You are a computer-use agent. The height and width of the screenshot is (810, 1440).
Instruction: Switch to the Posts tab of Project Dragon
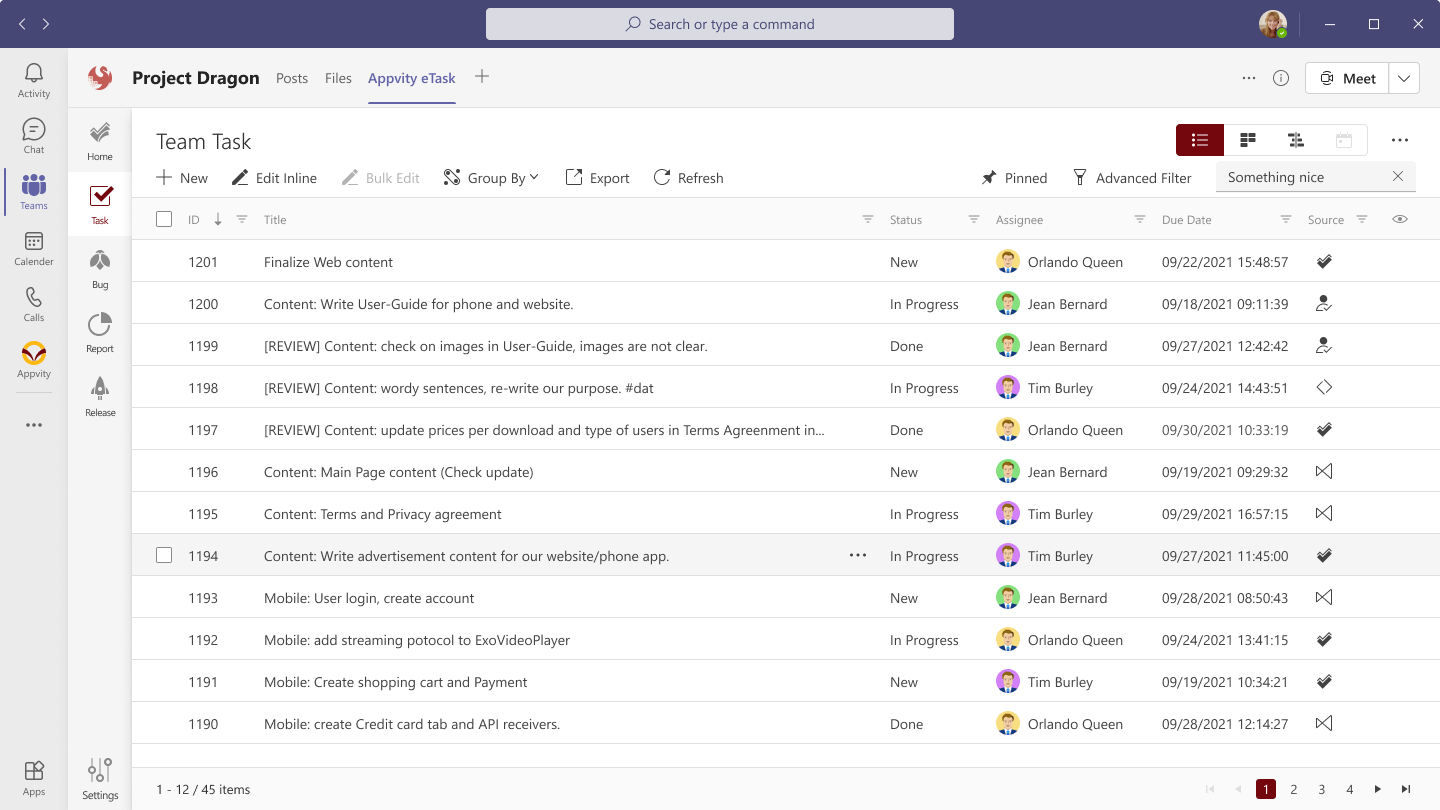click(292, 77)
